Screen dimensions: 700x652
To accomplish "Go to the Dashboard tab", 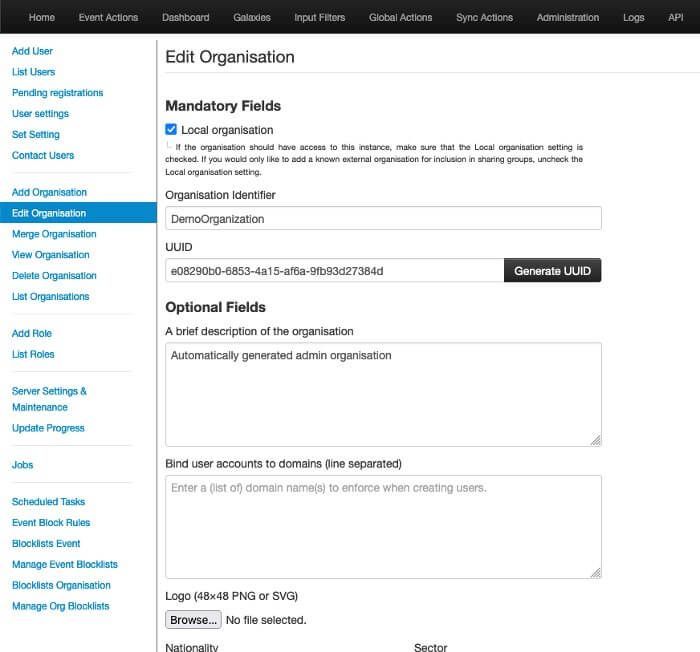I will pyautogui.click(x=186, y=17).
